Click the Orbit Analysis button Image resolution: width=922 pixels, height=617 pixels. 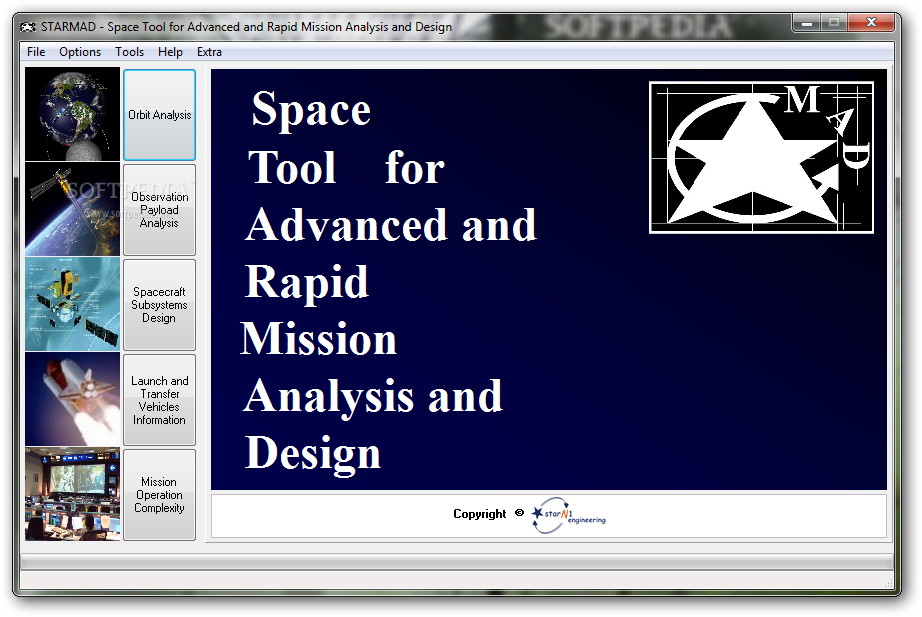[159, 115]
